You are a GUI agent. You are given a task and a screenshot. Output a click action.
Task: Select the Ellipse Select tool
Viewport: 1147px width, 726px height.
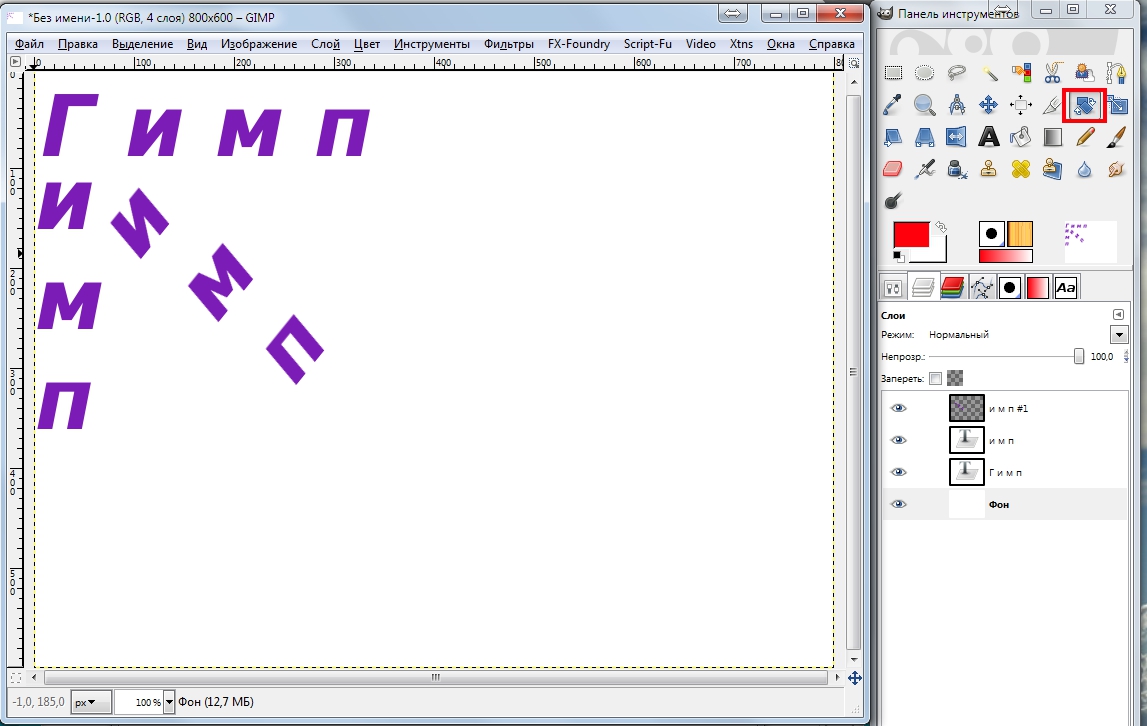click(925, 72)
